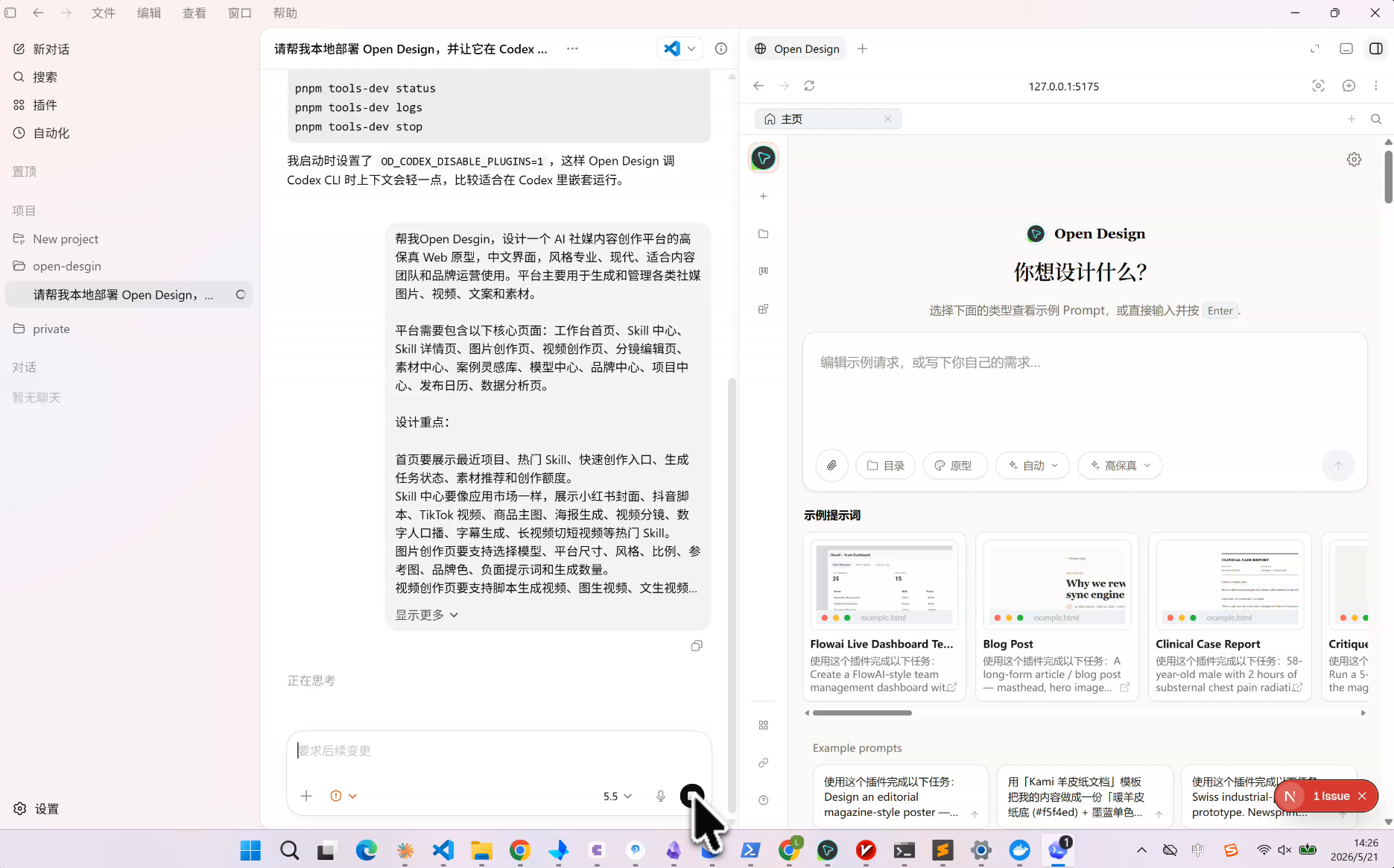Click the VS Code icon in chat header

pos(672,48)
